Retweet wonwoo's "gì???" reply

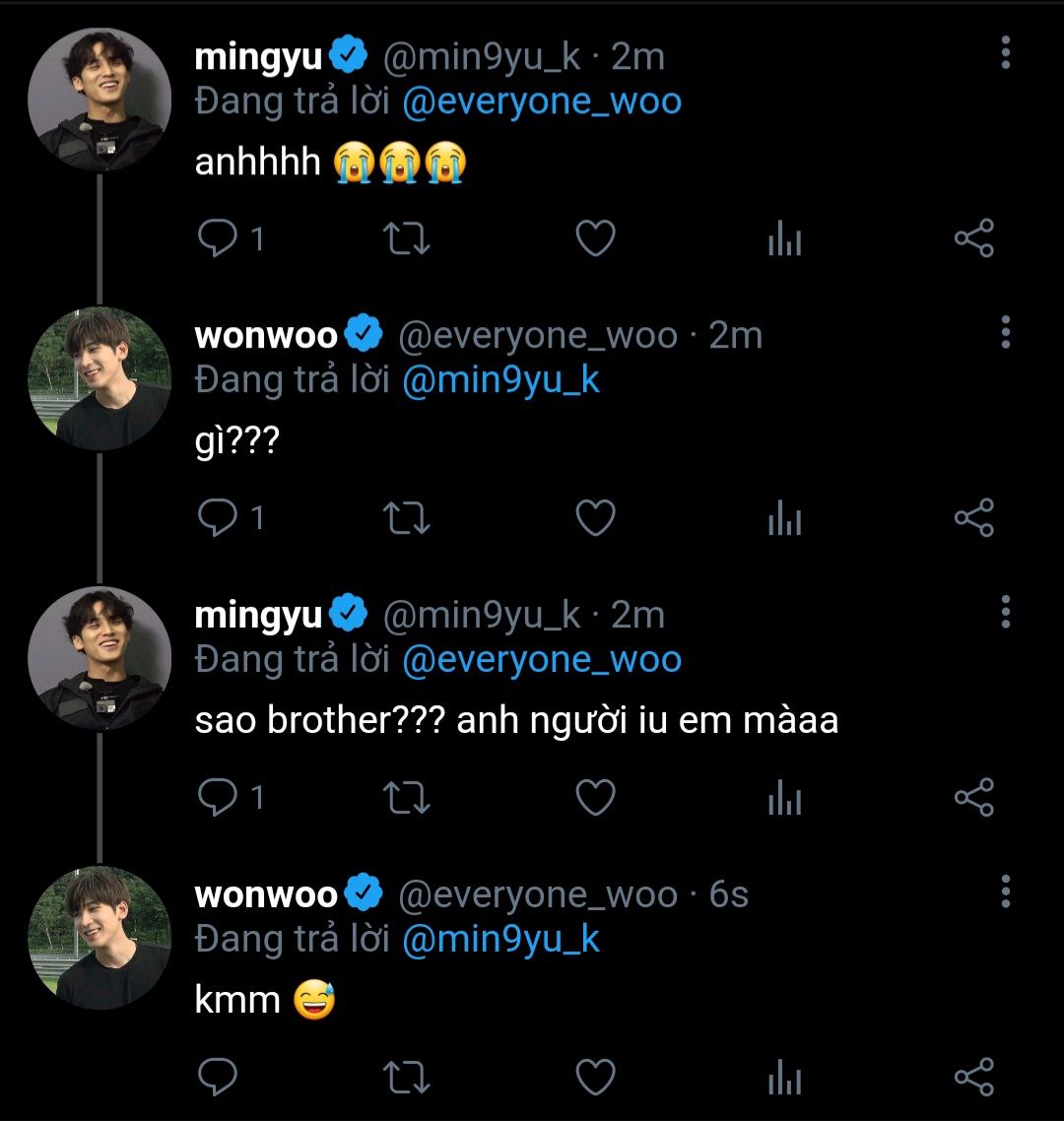point(406,518)
